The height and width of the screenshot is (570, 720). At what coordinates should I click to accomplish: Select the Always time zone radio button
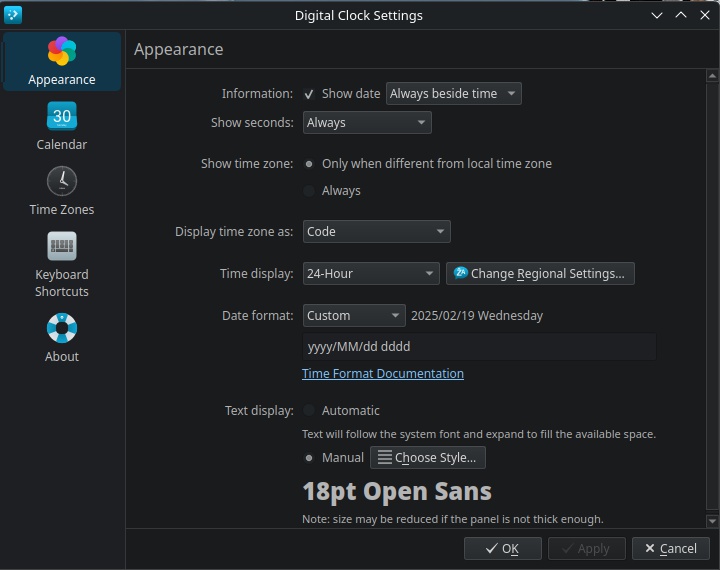tap(309, 191)
